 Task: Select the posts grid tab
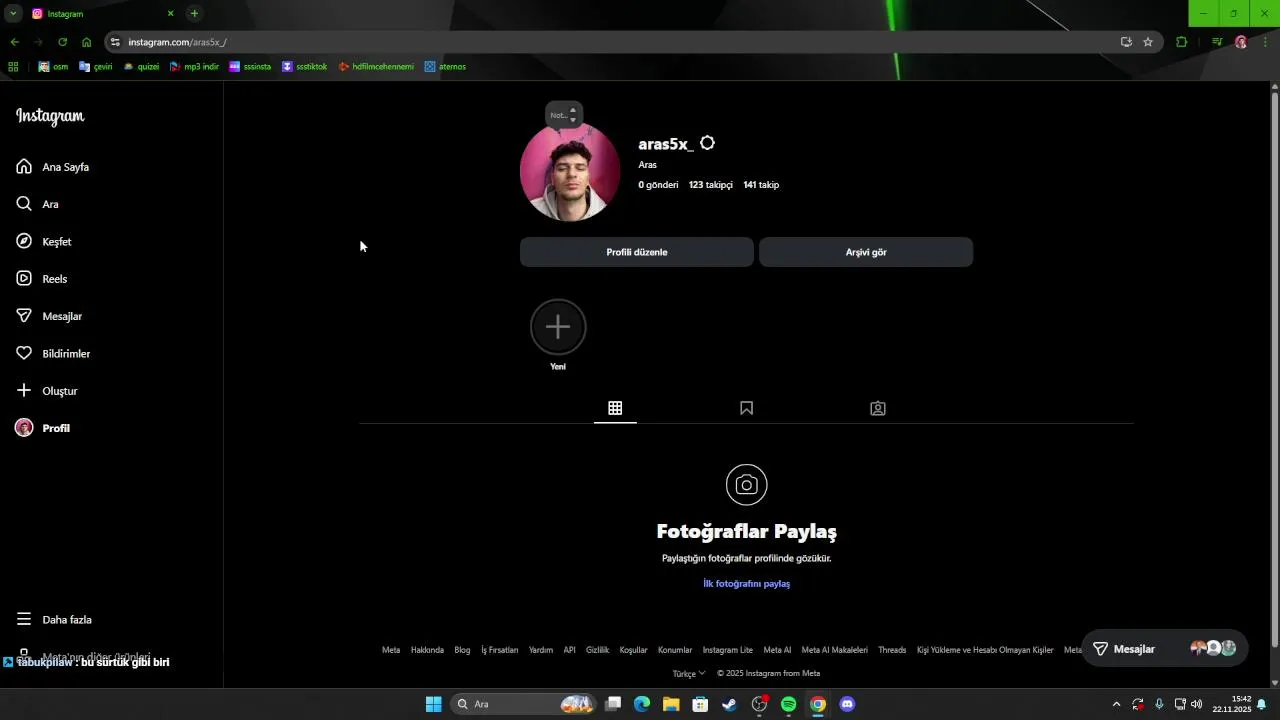[x=615, y=408]
